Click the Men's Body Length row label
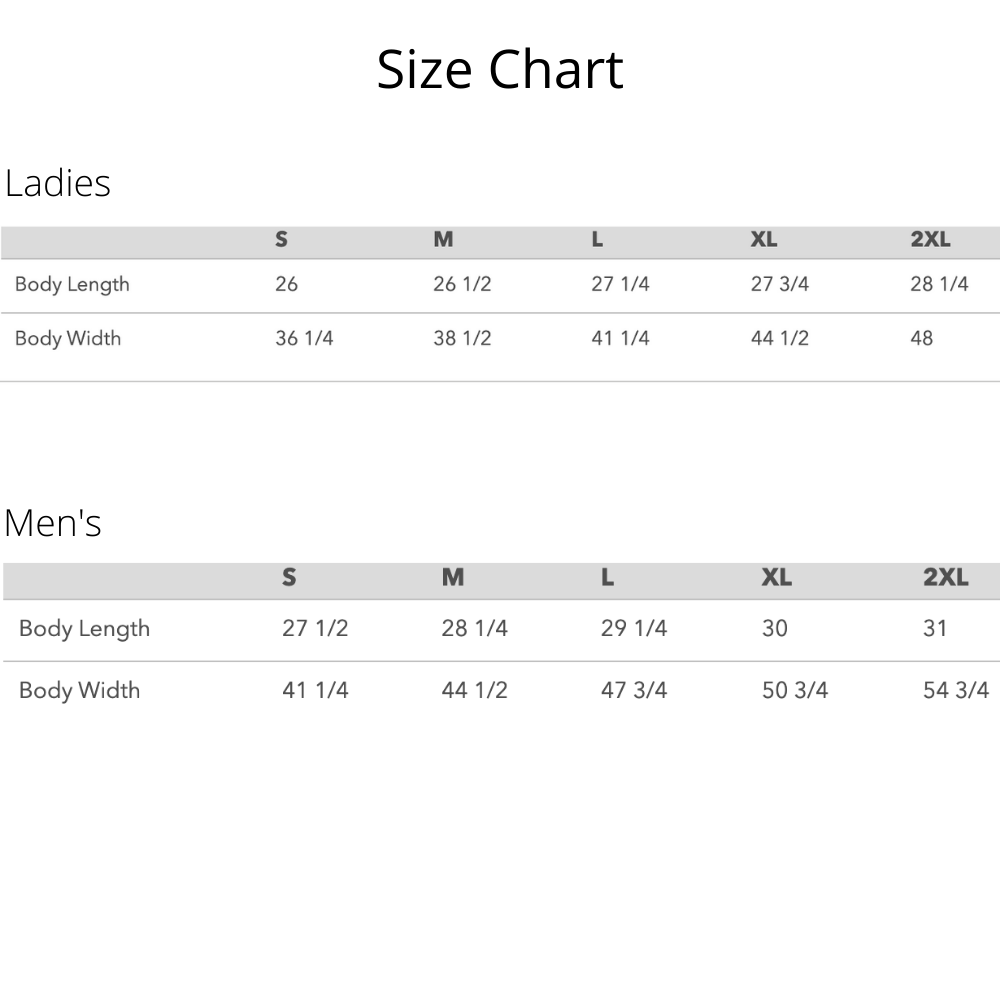 coord(84,628)
